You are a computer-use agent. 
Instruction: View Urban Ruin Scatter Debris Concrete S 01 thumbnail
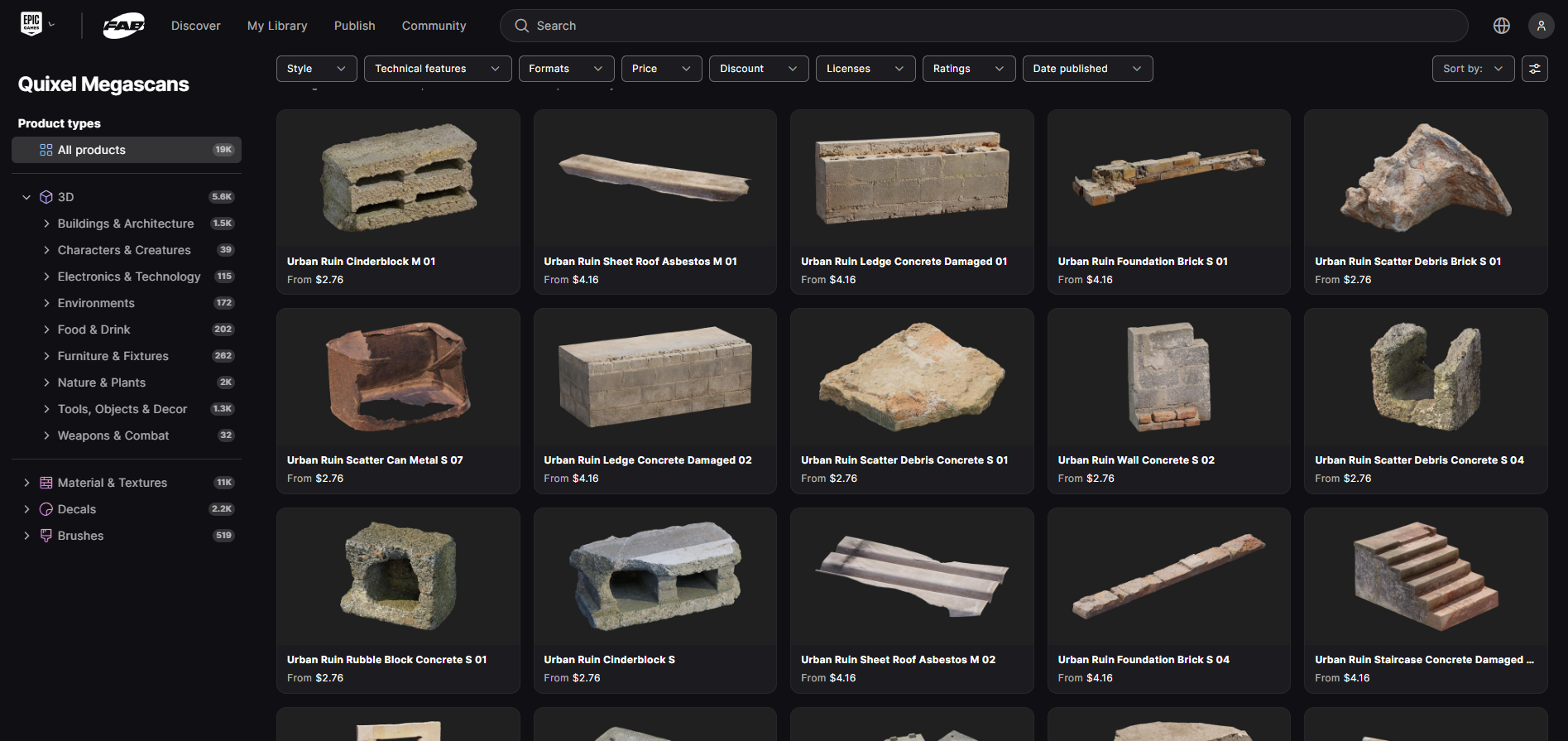[912, 377]
